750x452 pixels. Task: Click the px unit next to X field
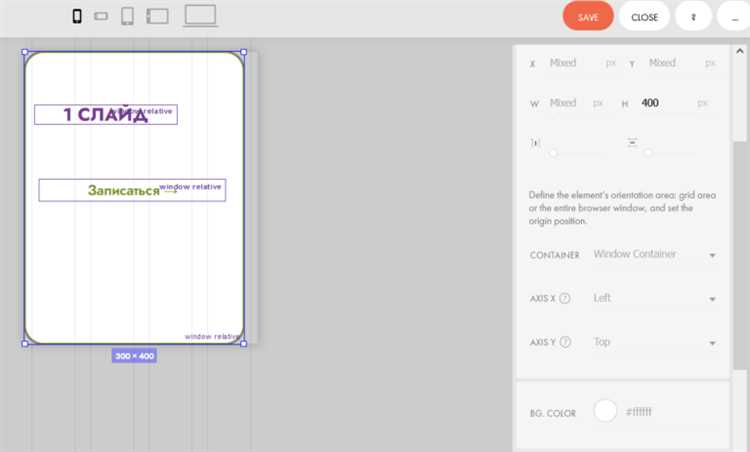tap(611, 63)
